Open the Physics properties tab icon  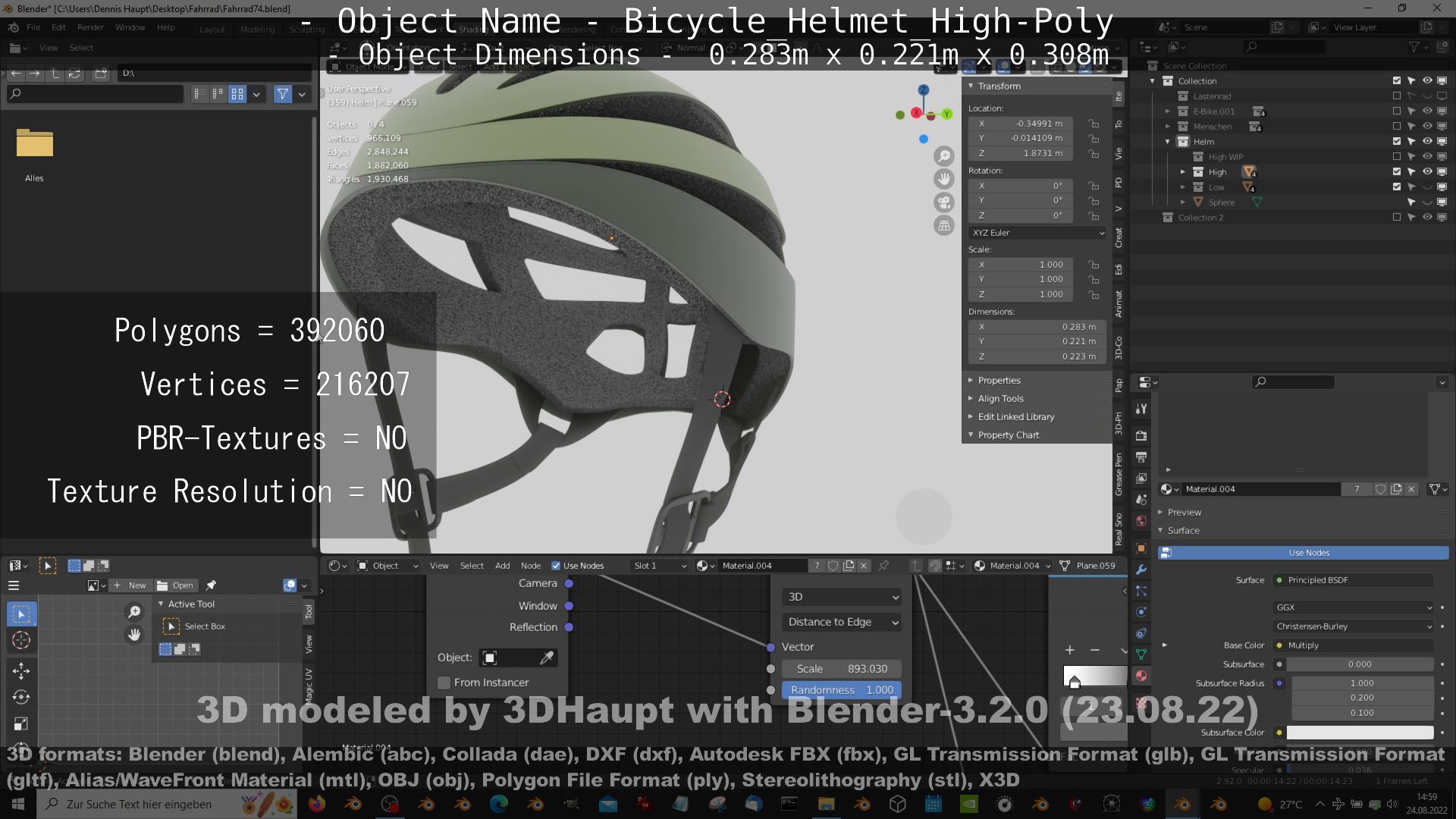tap(1141, 612)
